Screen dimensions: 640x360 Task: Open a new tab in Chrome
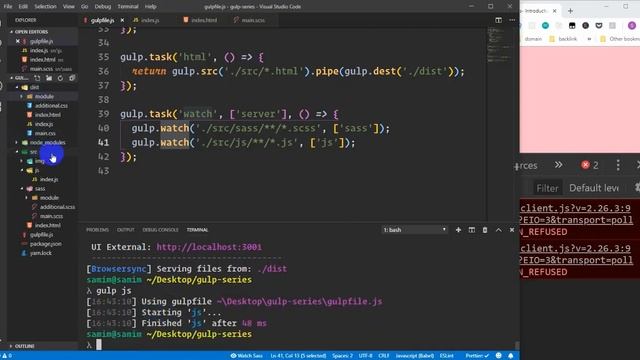pyautogui.click(x=570, y=11)
